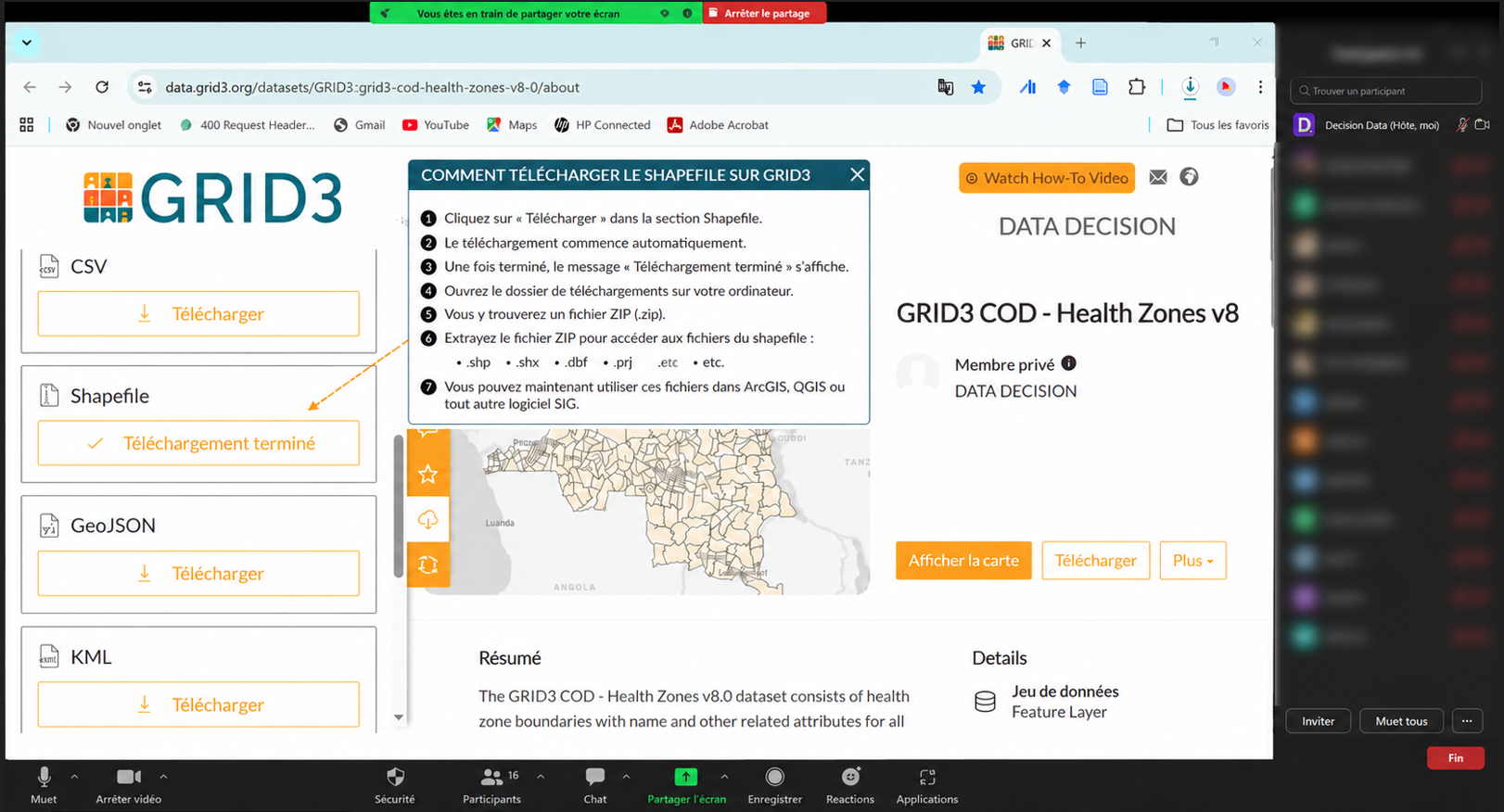Open Zoom Reactions icon
The image size is (1504, 812).
850,777
